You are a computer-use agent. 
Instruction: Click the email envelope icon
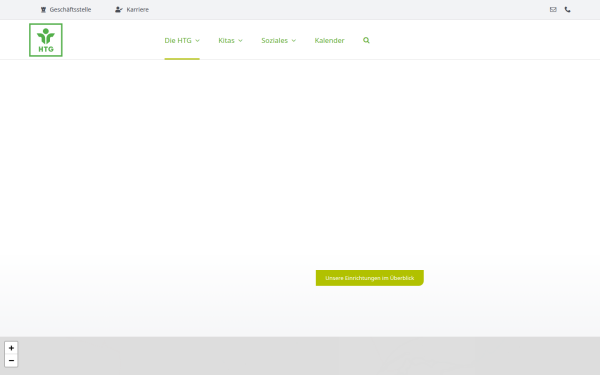(553, 10)
